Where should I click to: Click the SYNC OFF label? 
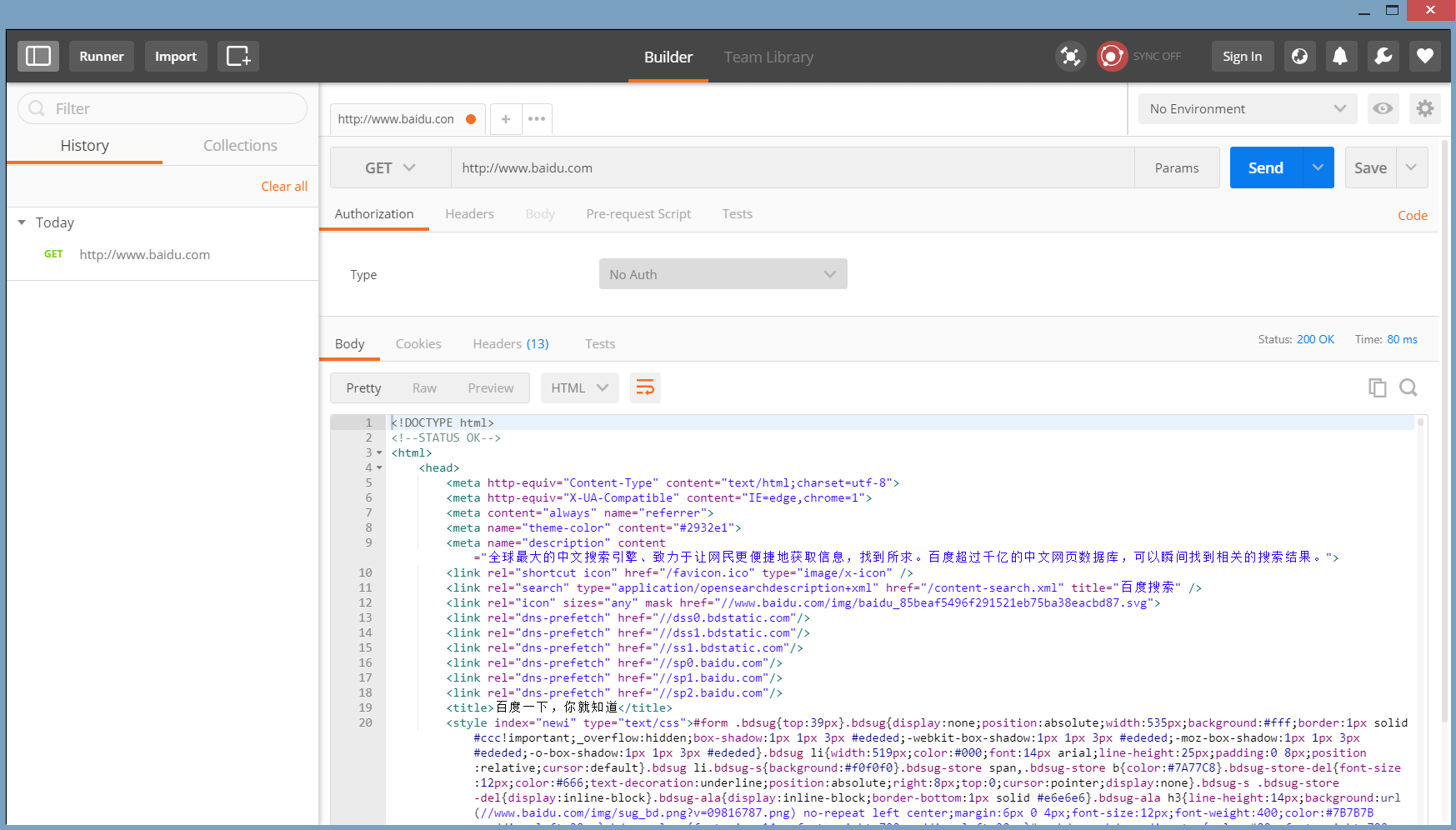click(1157, 57)
